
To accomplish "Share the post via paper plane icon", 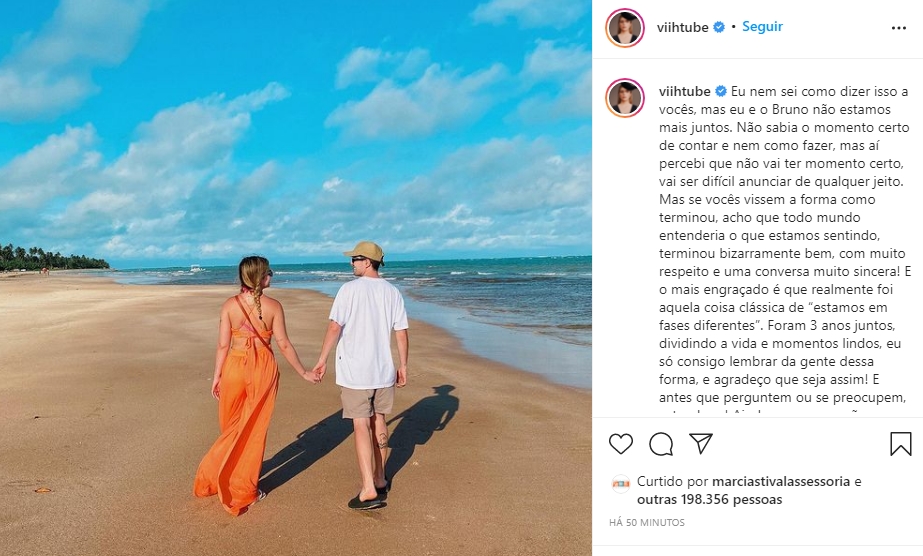I will pos(701,444).
